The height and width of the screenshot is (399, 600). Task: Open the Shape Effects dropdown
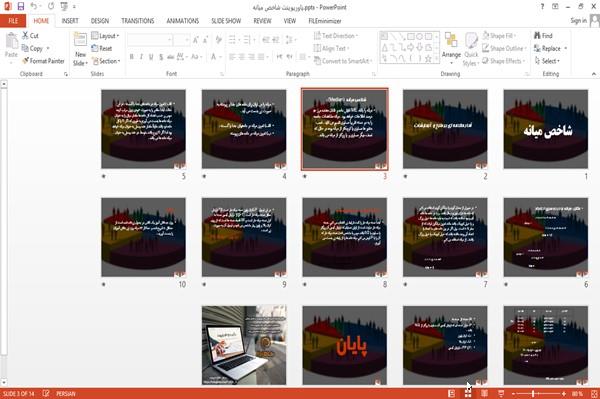tap(504, 61)
